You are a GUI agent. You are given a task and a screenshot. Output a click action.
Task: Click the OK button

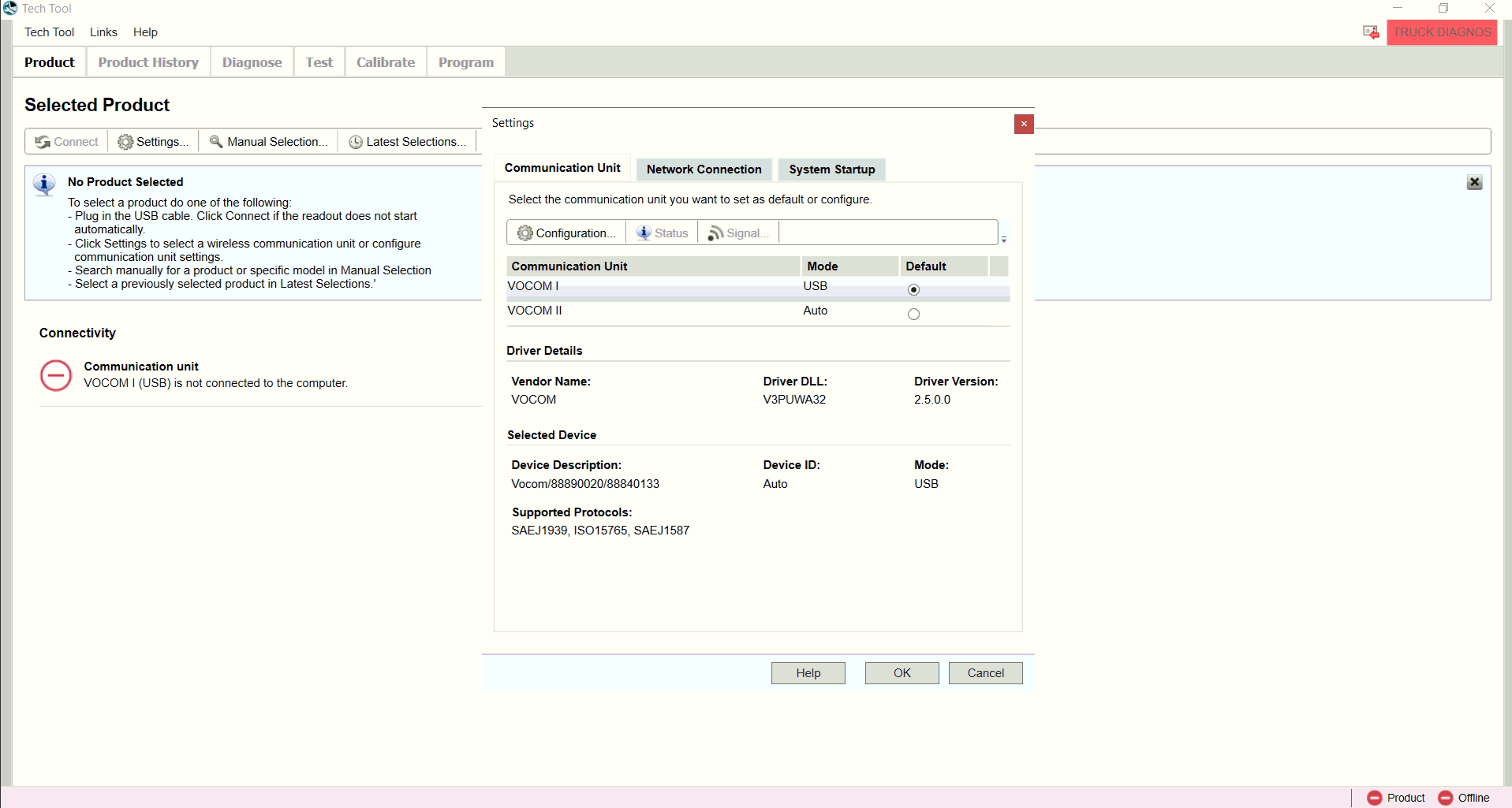[902, 673]
